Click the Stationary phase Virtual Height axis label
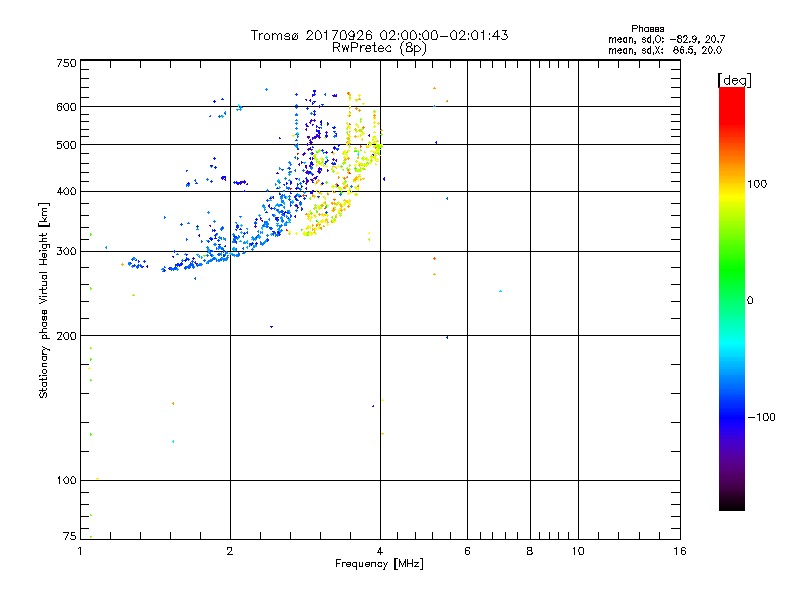800x600 pixels. pyautogui.click(x=44, y=301)
